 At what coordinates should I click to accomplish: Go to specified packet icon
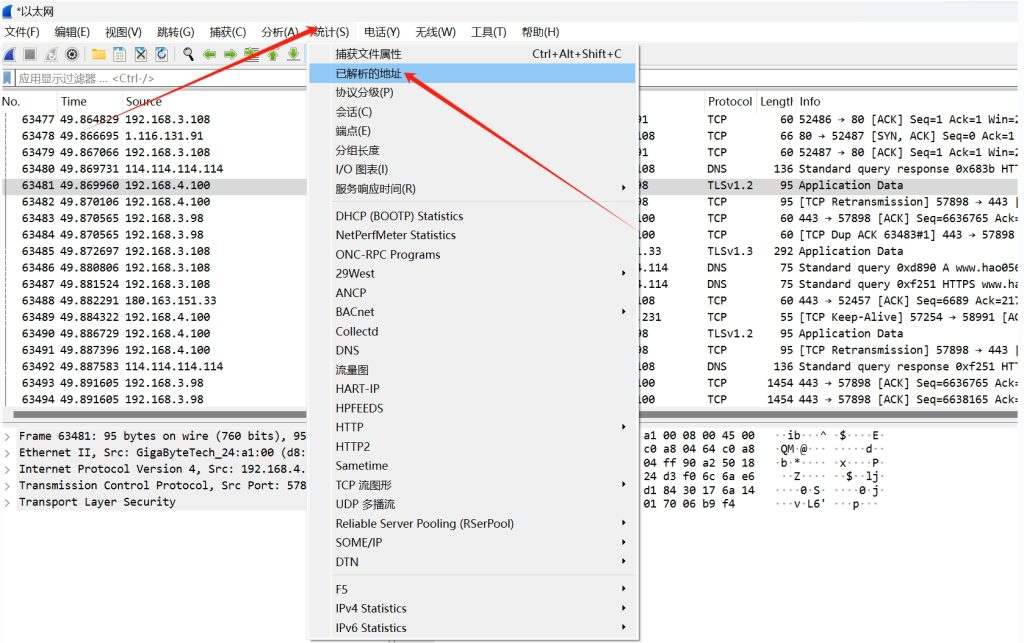251,54
